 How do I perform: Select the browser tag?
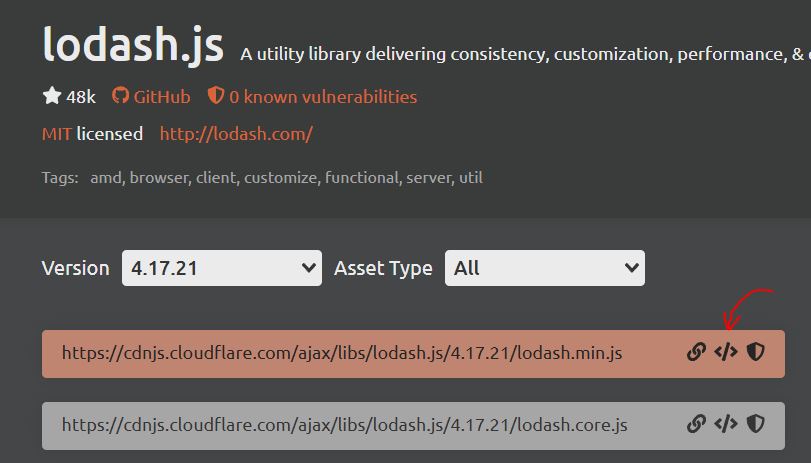point(160,177)
